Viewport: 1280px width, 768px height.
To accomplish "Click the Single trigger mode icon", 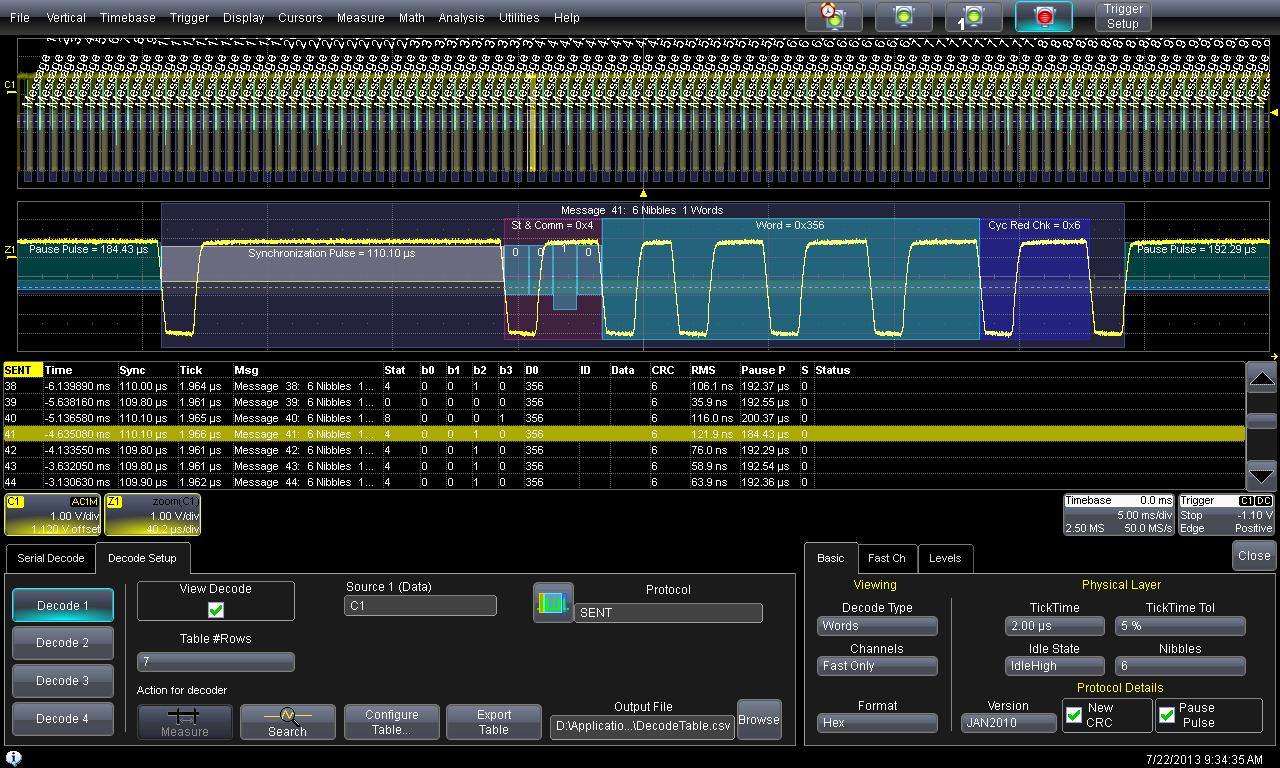I will pos(973,17).
